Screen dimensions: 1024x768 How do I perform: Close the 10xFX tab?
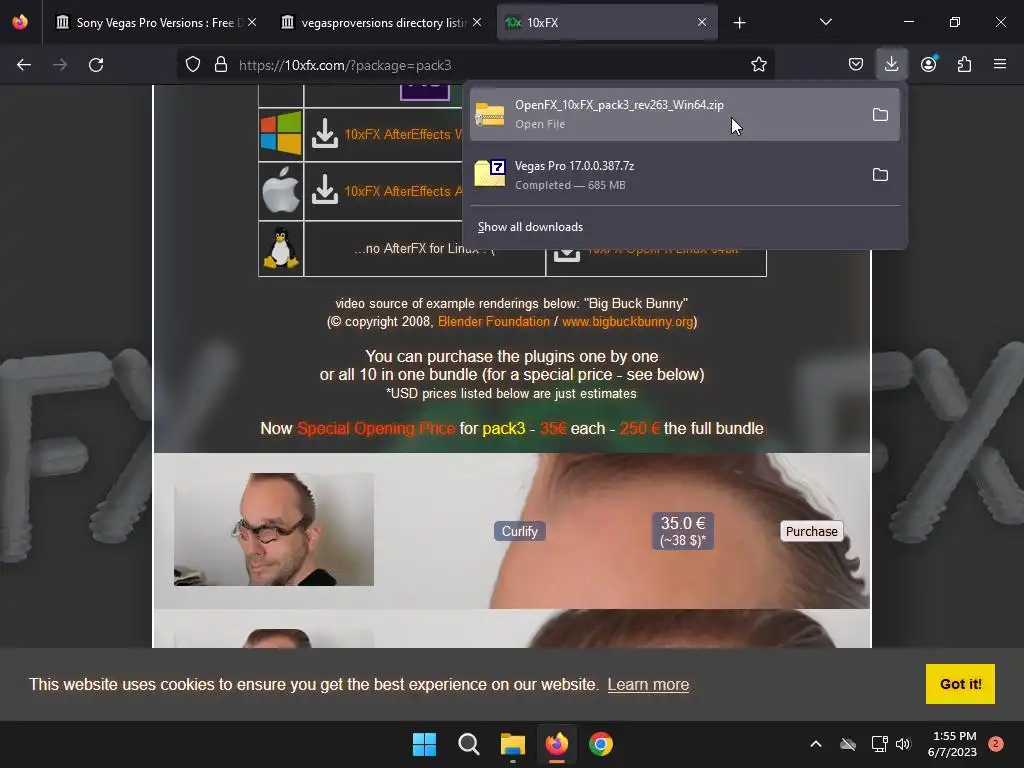701,22
